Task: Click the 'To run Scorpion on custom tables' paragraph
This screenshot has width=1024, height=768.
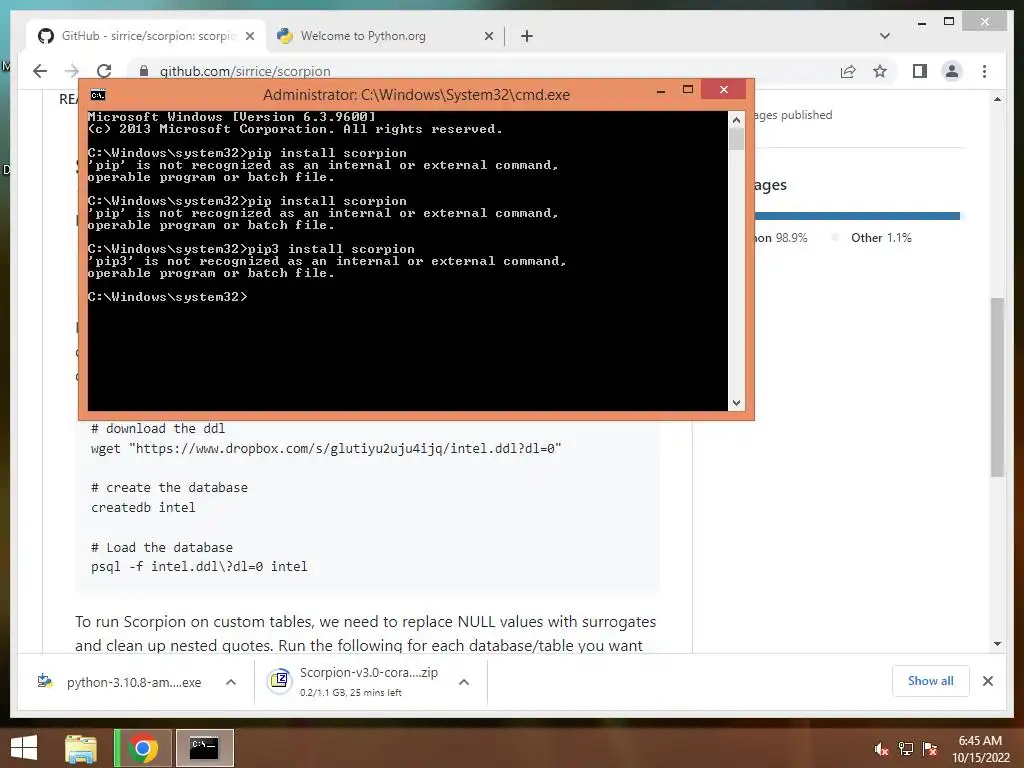Action: tap(366, 633)
